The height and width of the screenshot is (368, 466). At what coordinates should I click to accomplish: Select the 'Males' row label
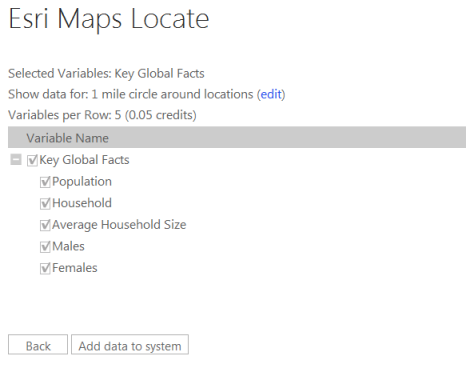pos(68,246)
